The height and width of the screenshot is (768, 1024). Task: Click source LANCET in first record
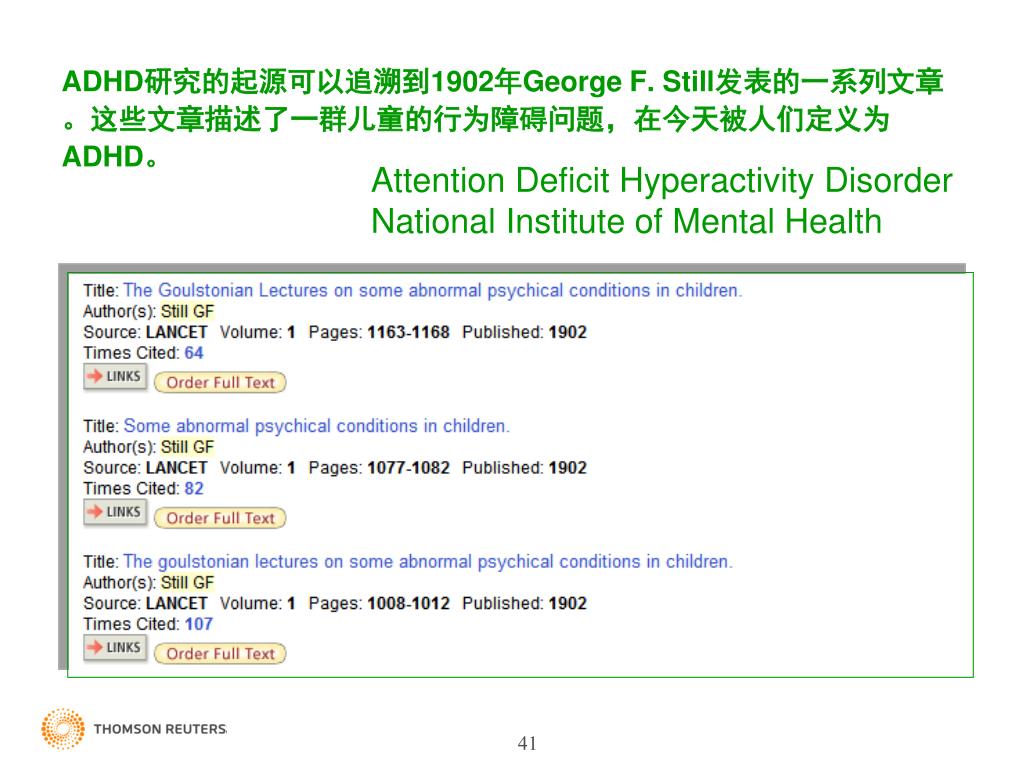tap(176, 332)
